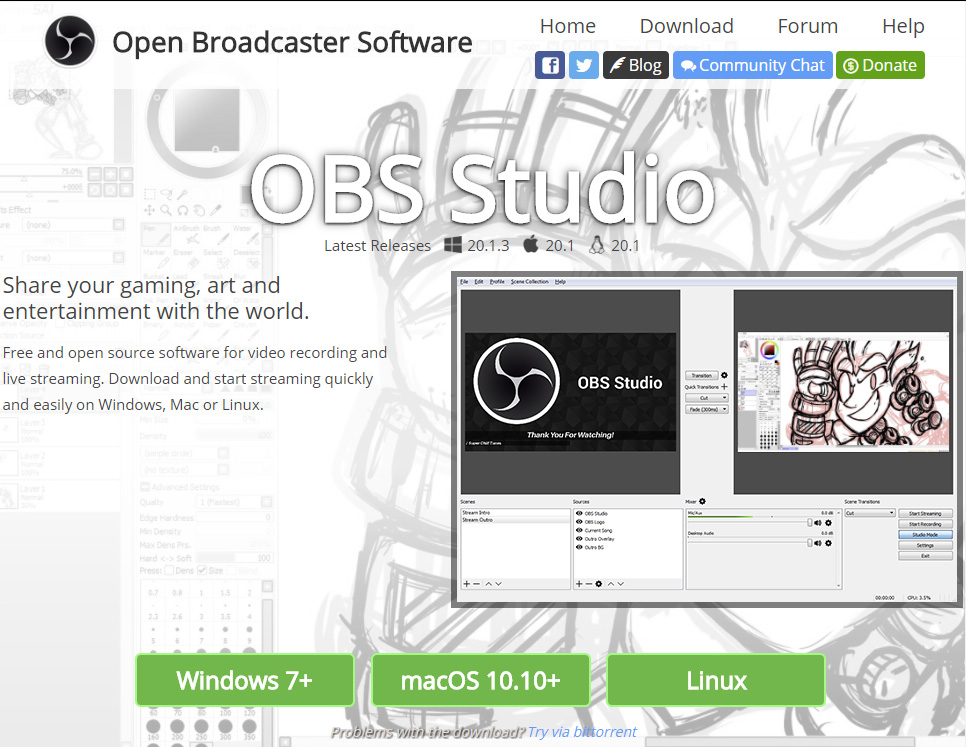This screenshot has height=747, width=966.
Task: Remove a source with the Sources minus icon
Action: tap(589, 584)
